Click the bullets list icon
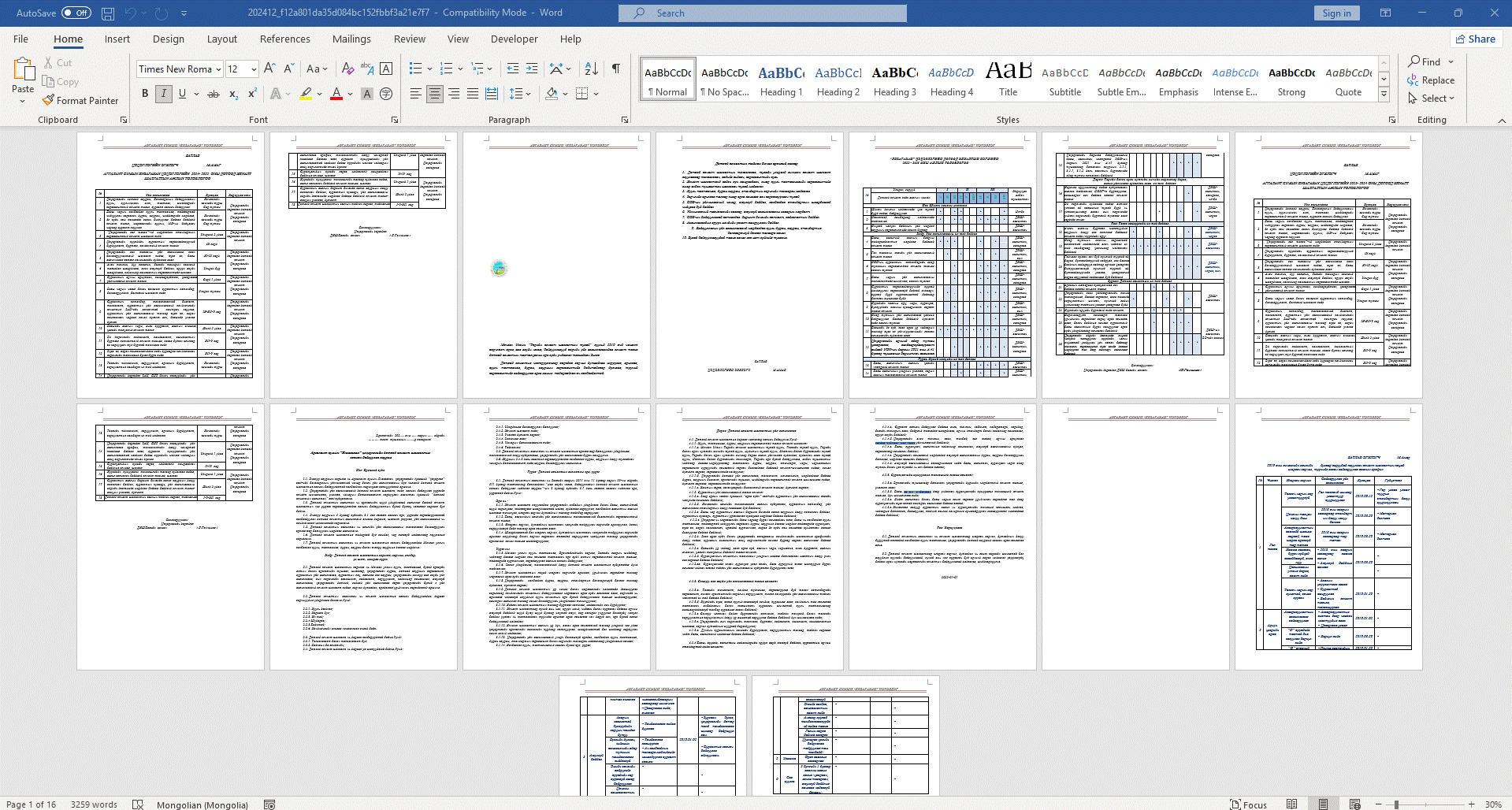Screen dimensions: 1512x810 click(416, 69)
